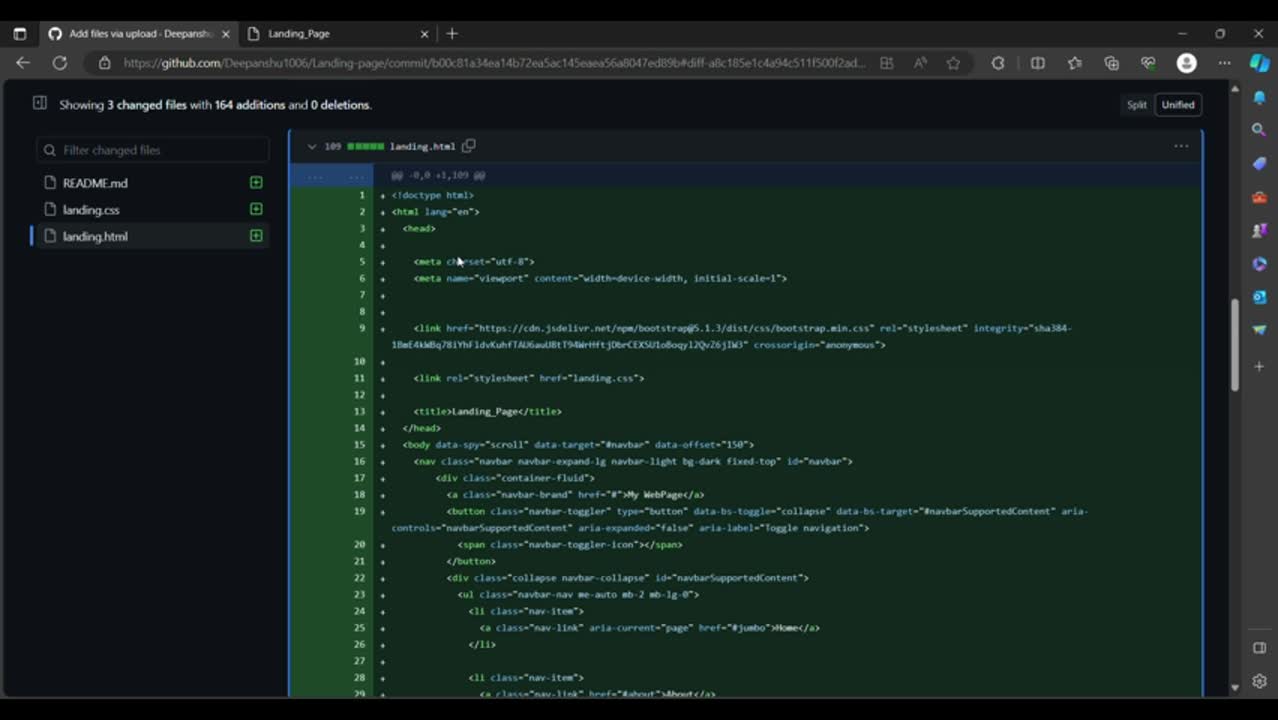
Task: Toggle the file tree panel icon
Action: tap(40, 103)
